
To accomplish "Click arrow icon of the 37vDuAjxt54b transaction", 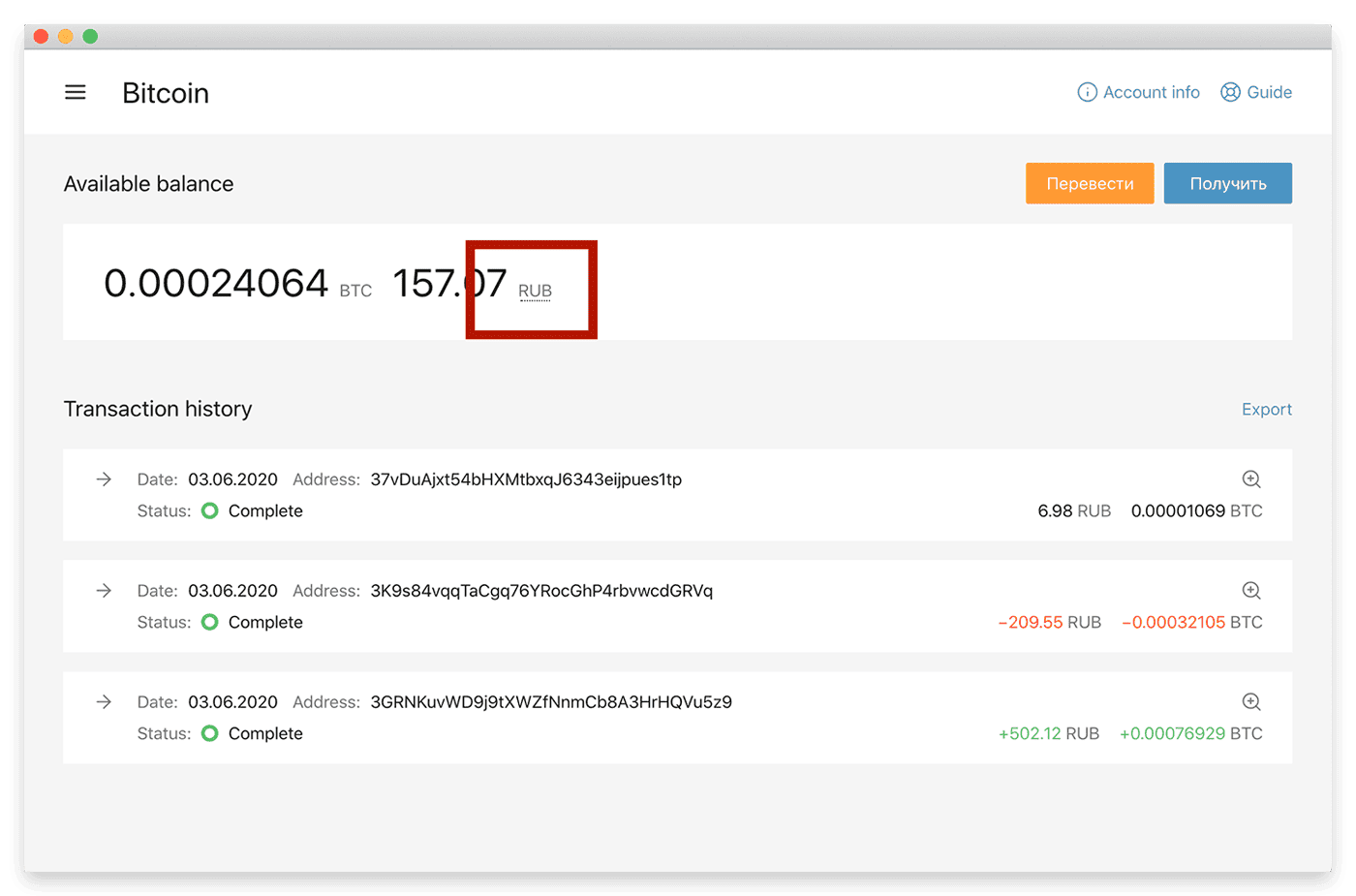I will [104, 479].
